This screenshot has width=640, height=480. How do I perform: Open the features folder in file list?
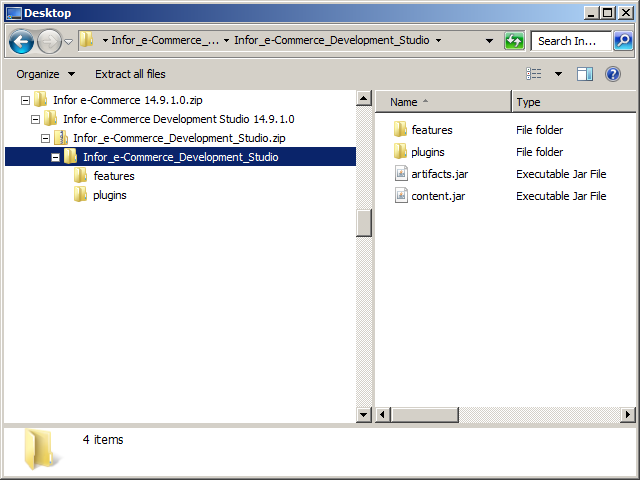click(431, 130)
